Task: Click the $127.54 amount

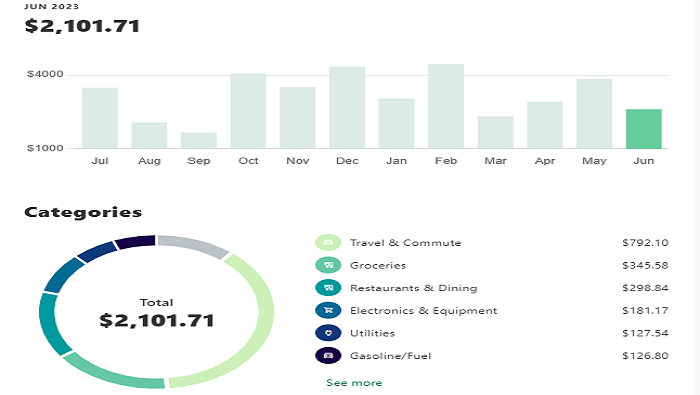Action: (x=645, y=333)
